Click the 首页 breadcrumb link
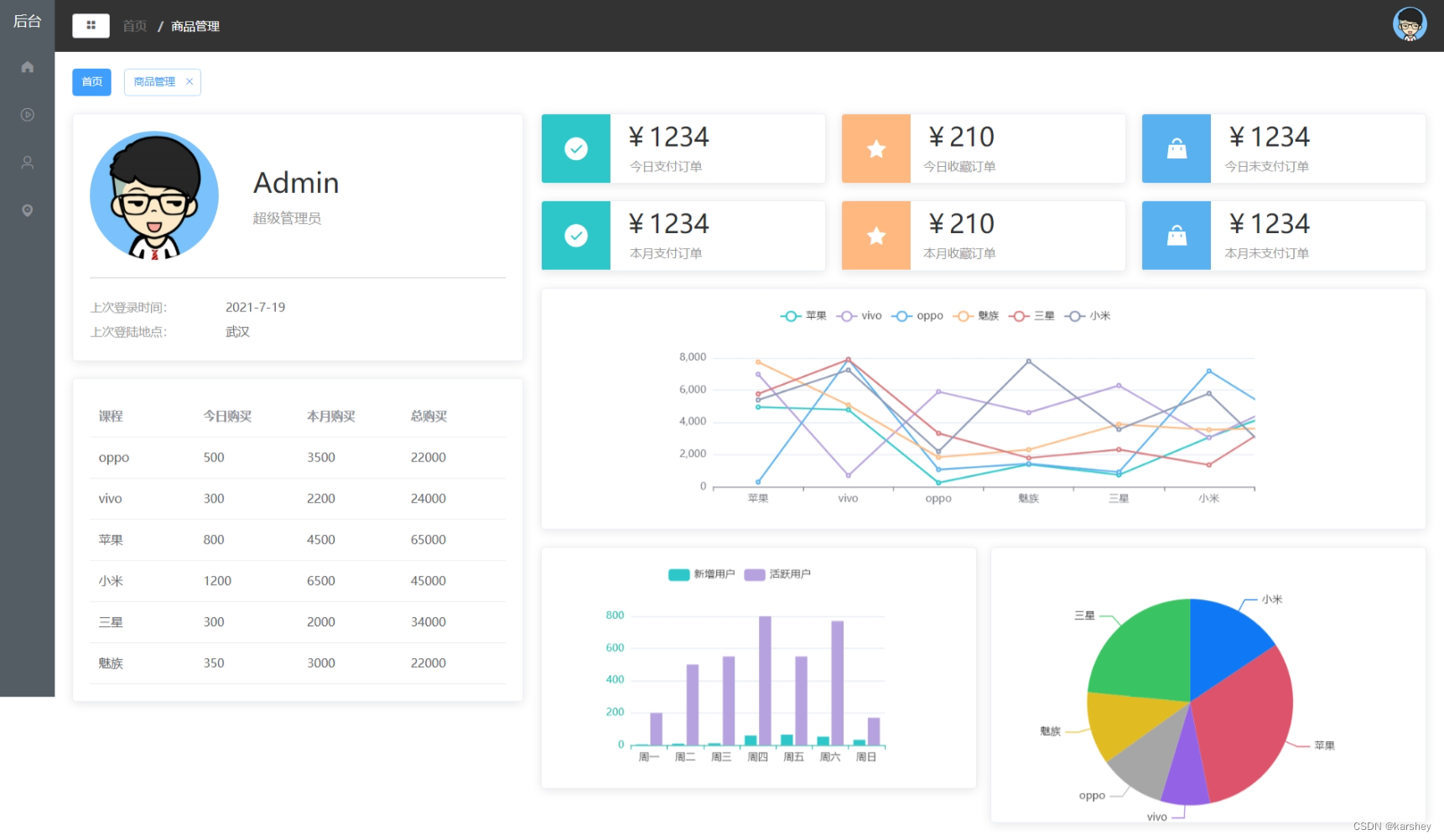1444x840 pixels. coord(134,26)
